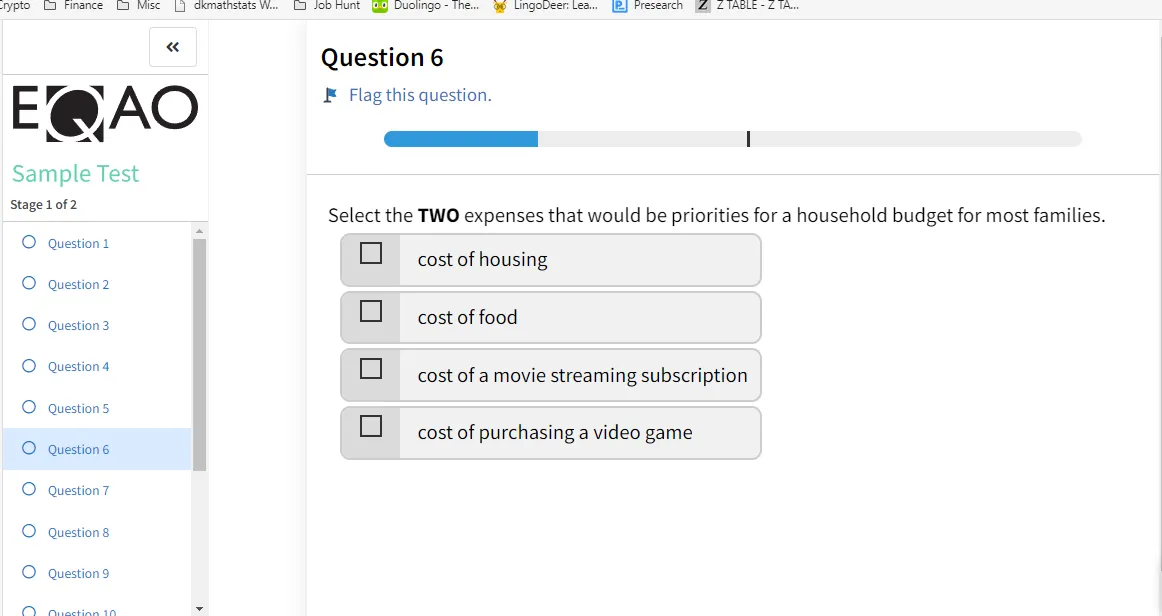Image resolution: width=1162 pixels, height=616 pixels.
Task: Collapse the sidebar with double-chevron button
Action: 173,47
